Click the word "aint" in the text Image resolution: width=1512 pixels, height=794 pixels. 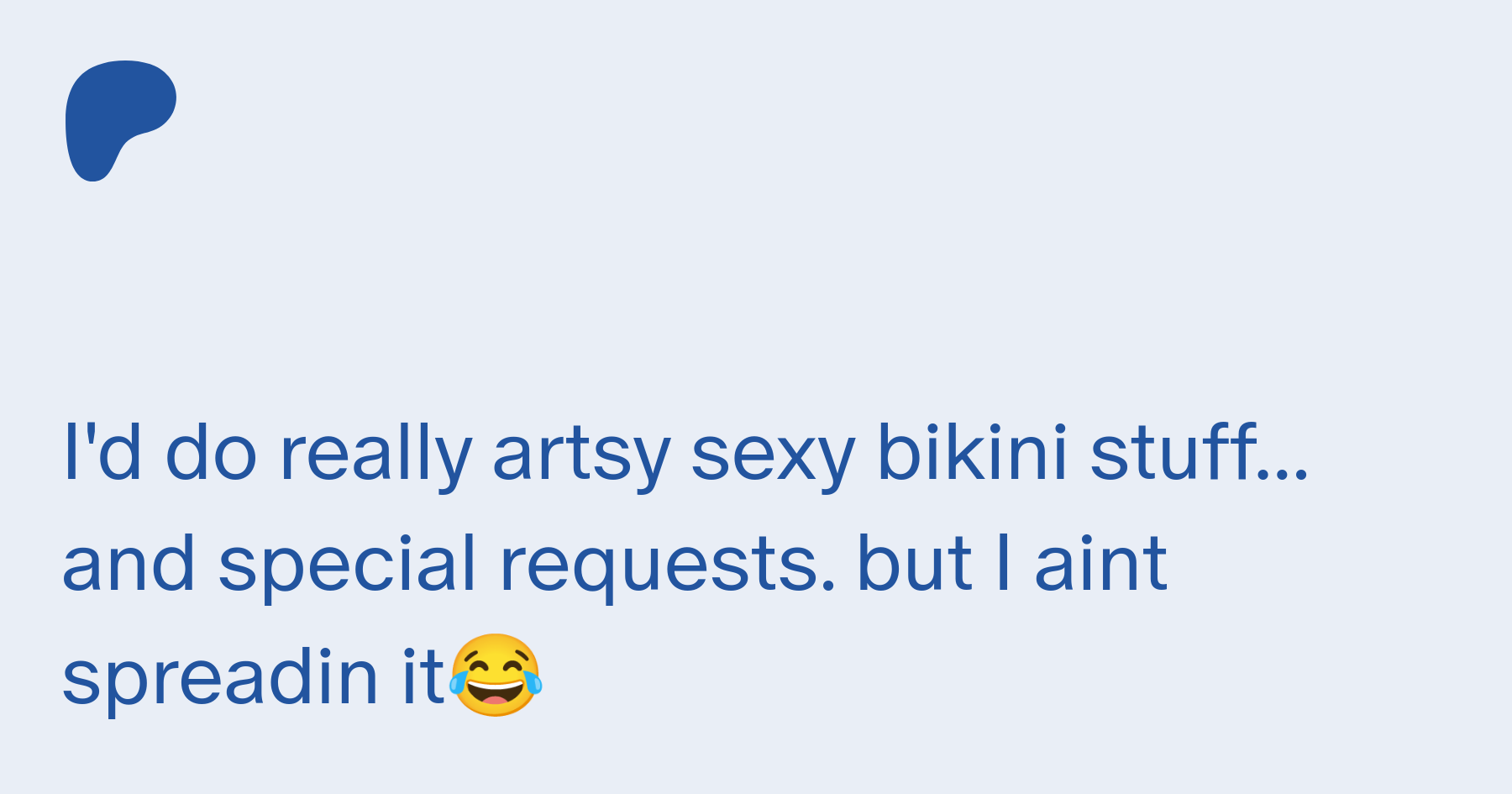coord(1101,563)
